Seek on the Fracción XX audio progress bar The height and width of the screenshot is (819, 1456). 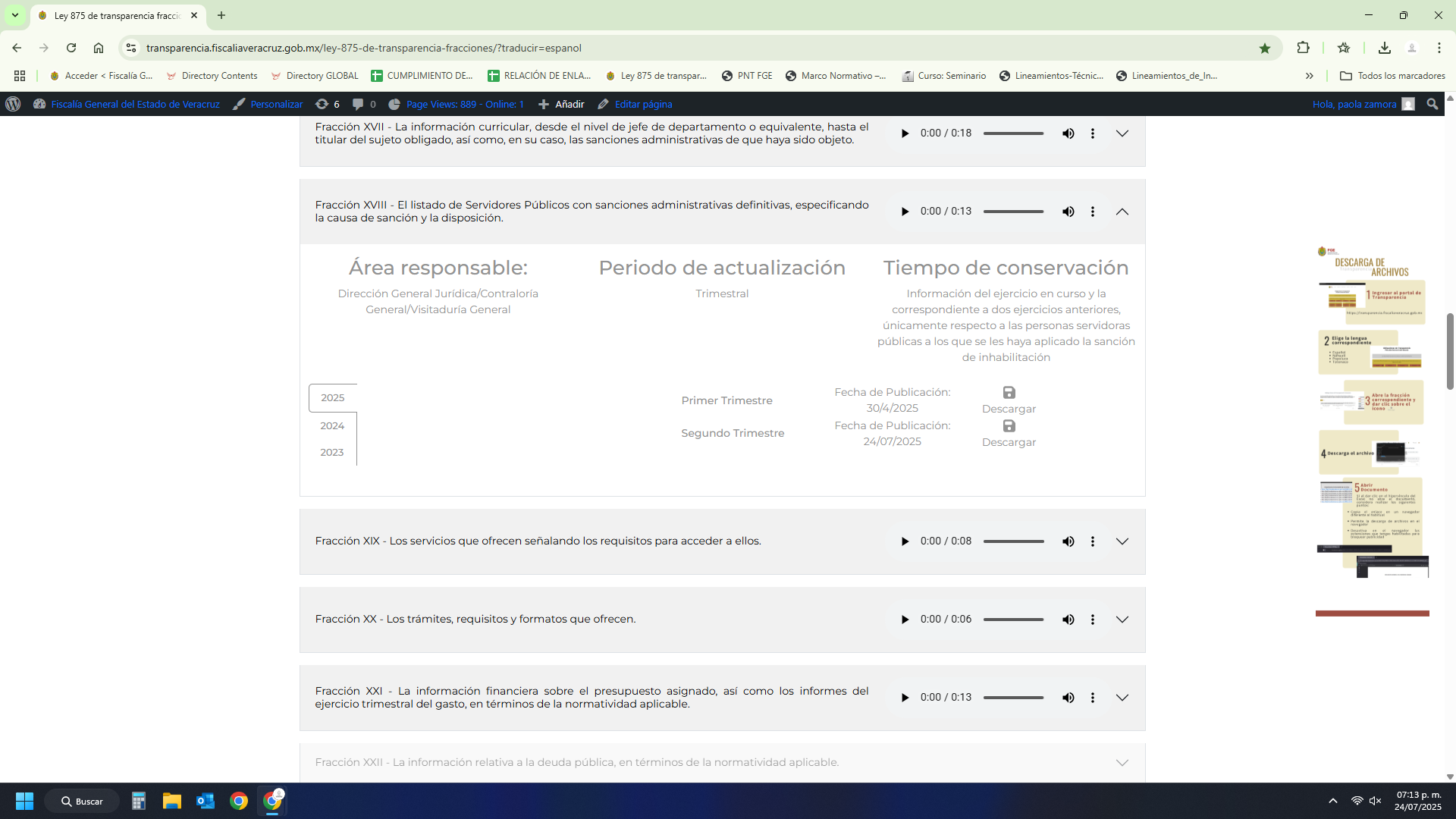point(1013,620)
